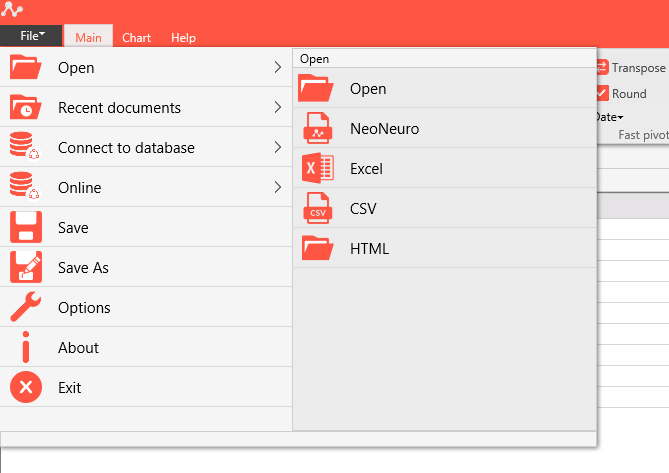
Task: Click the Transpose arrows icon
Action: 602,67
